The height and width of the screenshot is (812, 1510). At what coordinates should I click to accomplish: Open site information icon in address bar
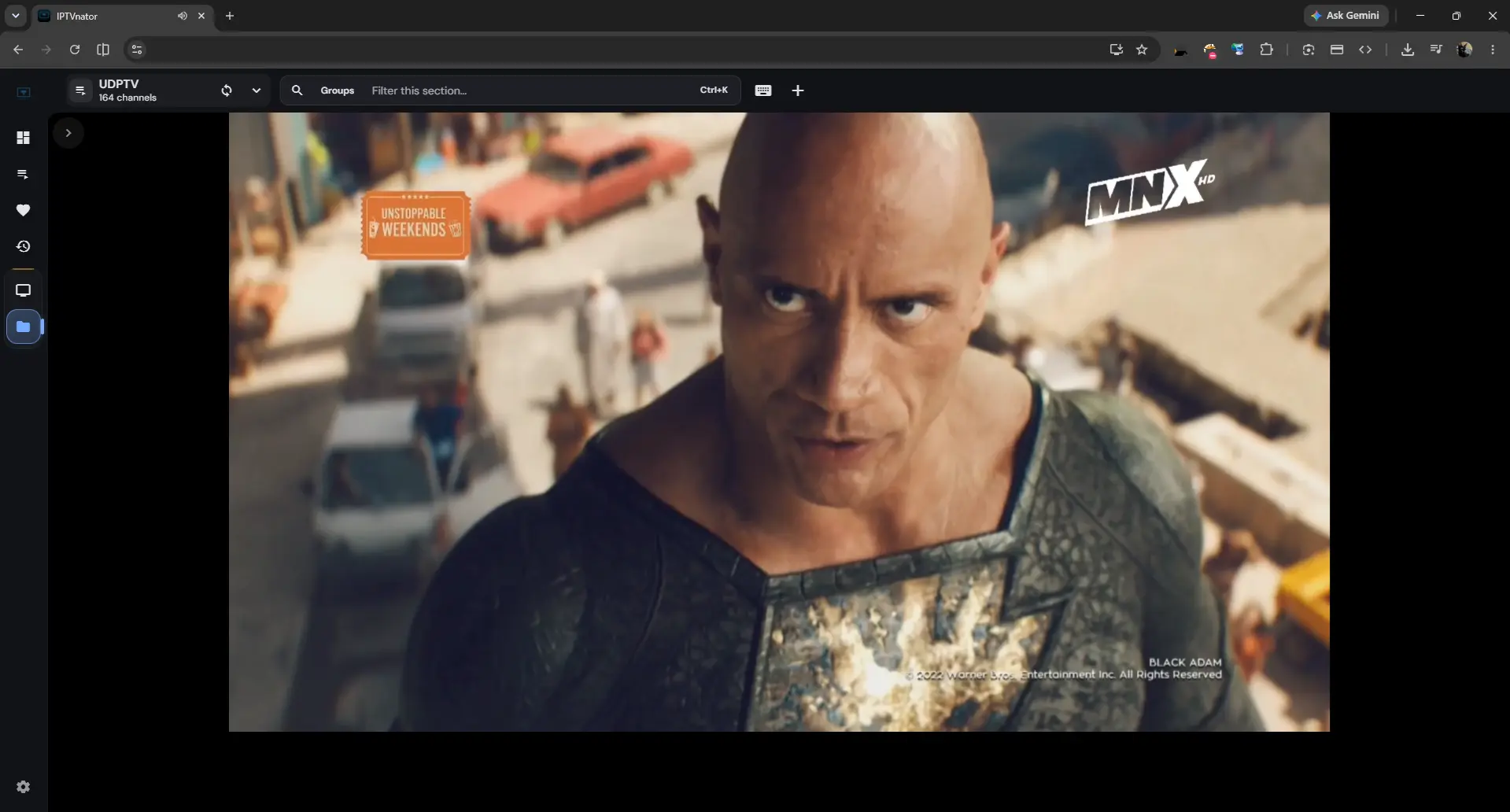137,50
